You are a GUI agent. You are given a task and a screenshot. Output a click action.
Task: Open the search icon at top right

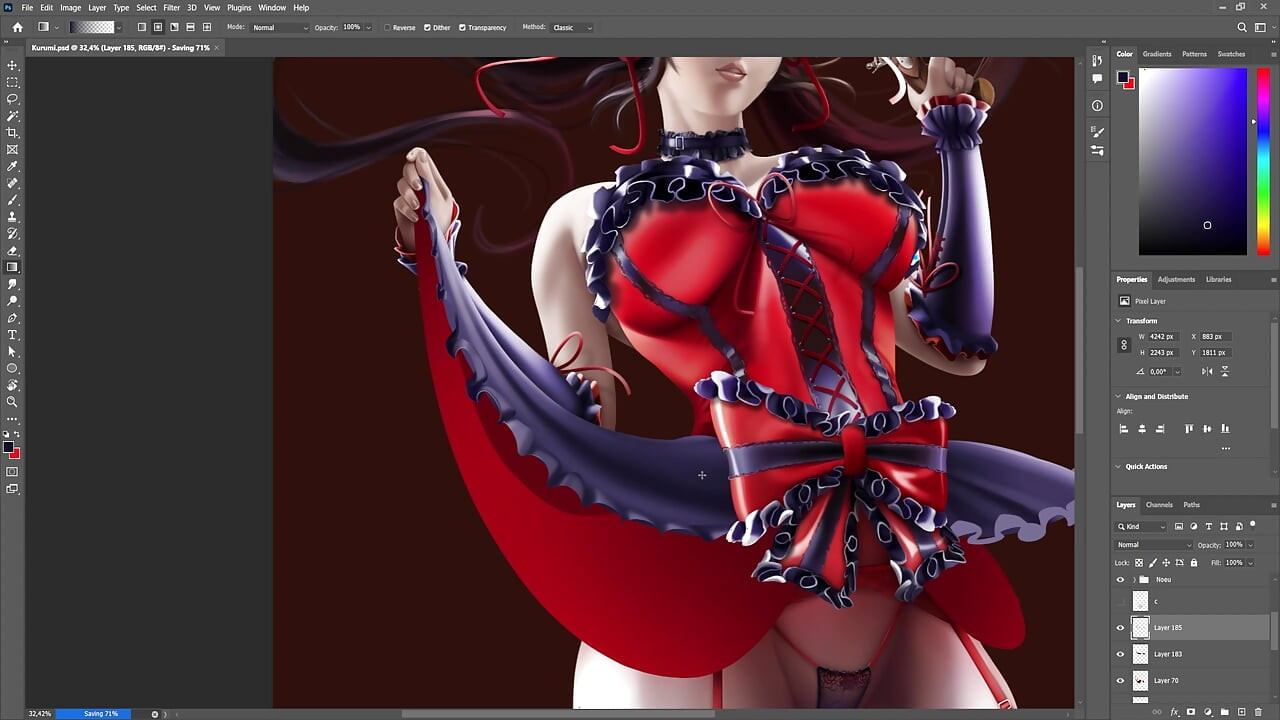[x=1242, y=27]
